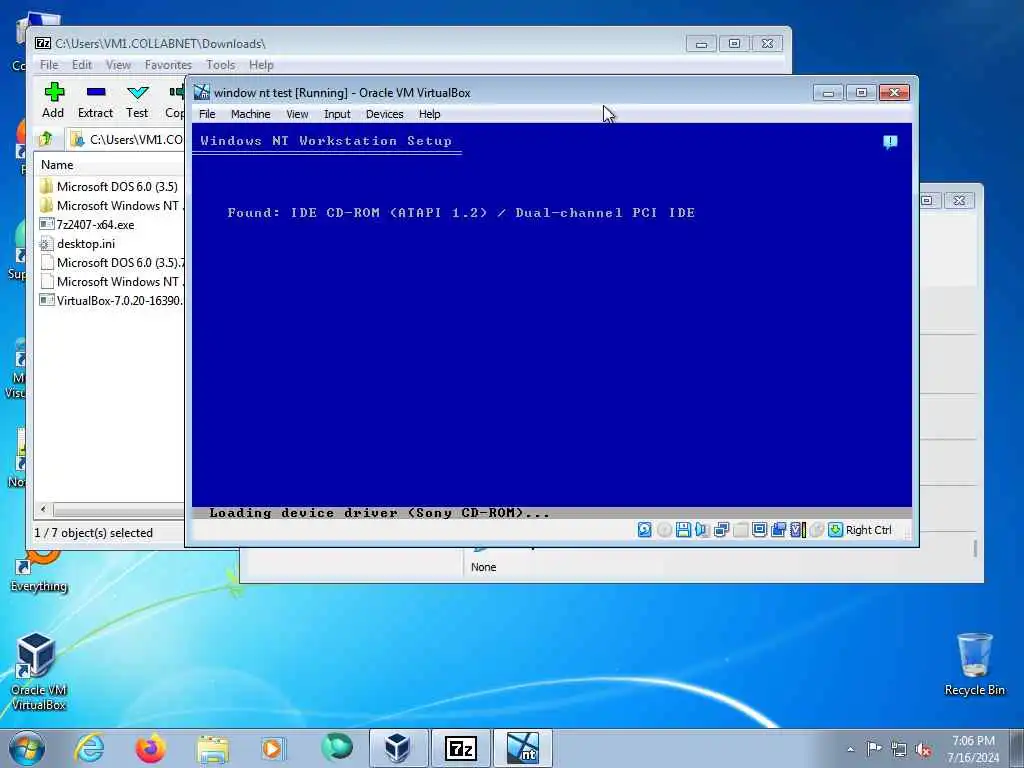
Task: Go up one folder level in 7-Zip
Action: coord(46,139)
